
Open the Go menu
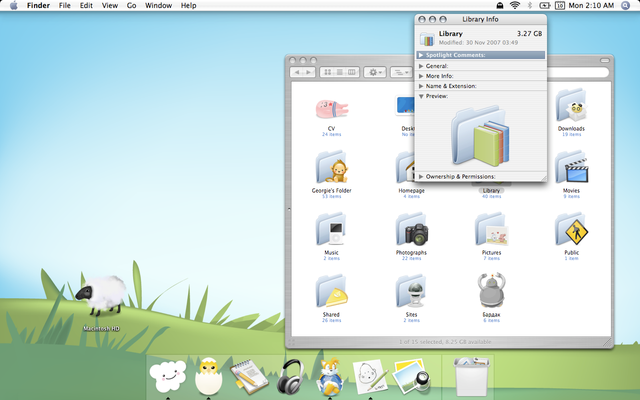pyautogui.click(x=132, y=6)
